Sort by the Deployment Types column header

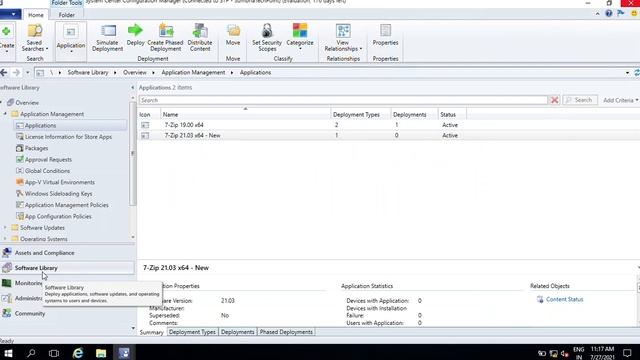click(361, 115)
